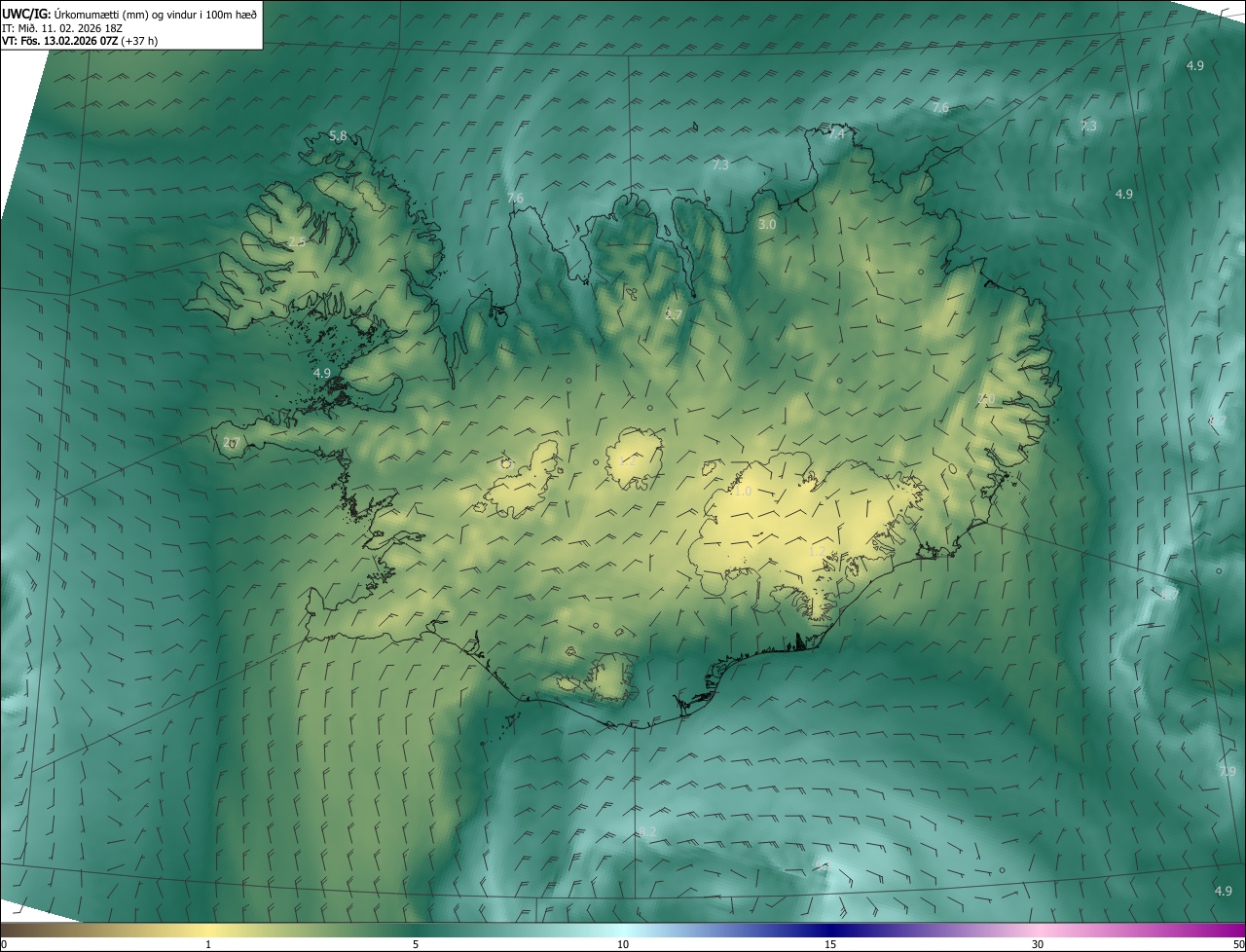Viewport: 1246px width, 952px height.
Task: Click the 2.5 value over the Westfjords
Action: coord(297,241)
